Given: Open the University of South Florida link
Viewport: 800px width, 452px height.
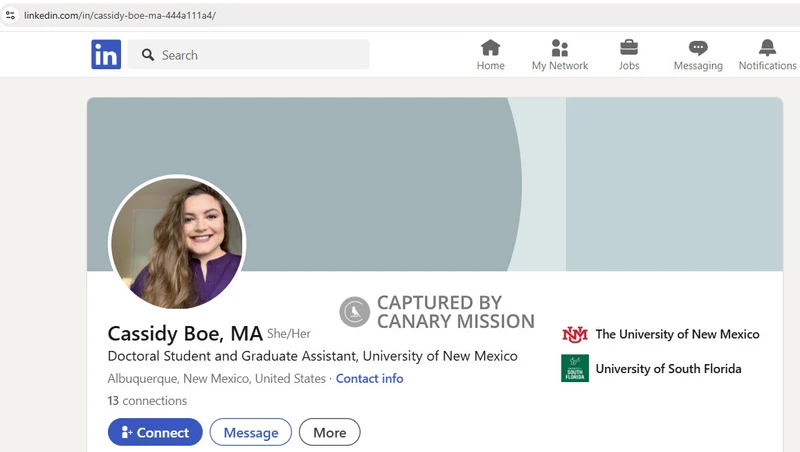Looking at the screenshot, I should click(668, 368).
